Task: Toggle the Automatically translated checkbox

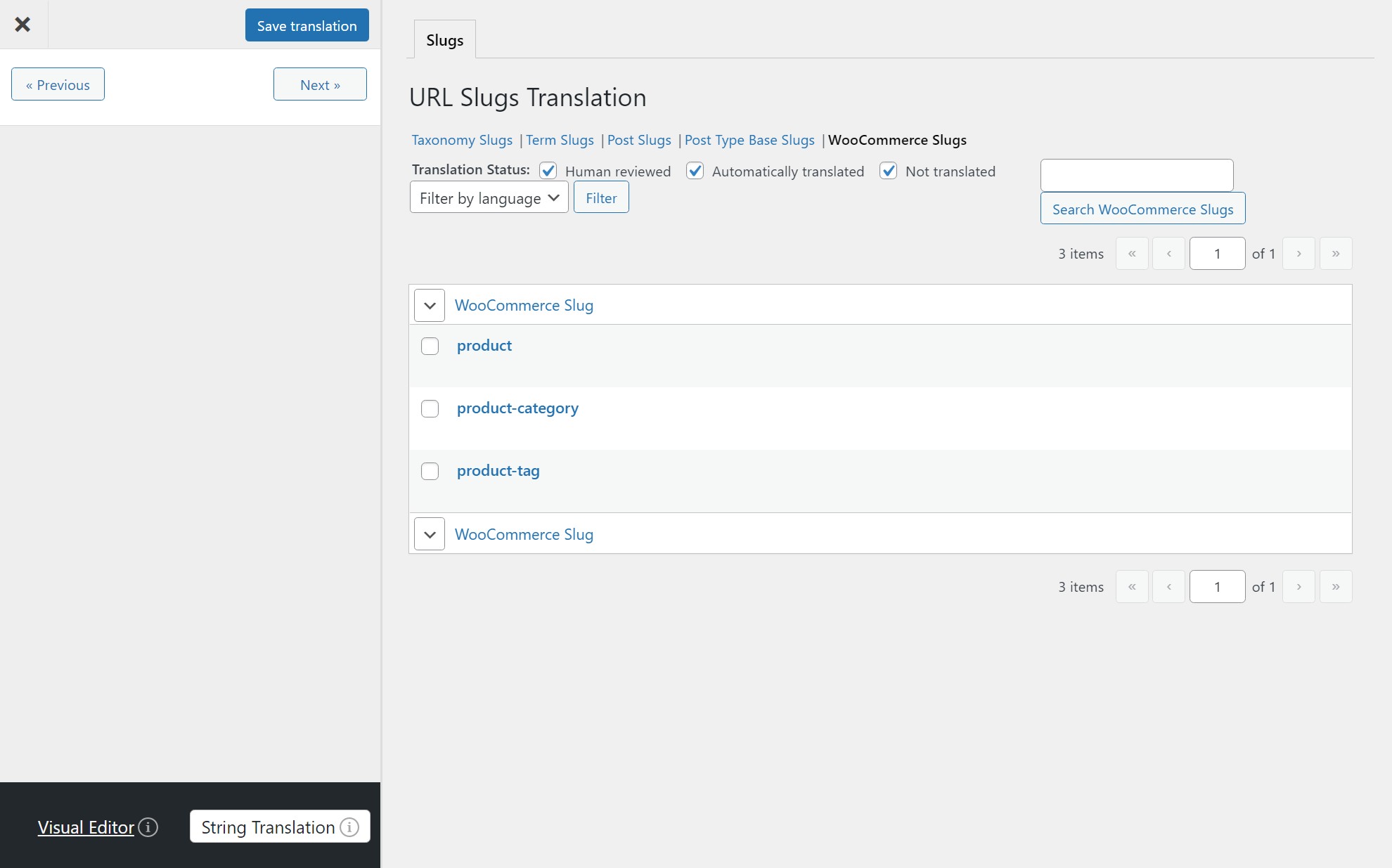Action: 695,171
